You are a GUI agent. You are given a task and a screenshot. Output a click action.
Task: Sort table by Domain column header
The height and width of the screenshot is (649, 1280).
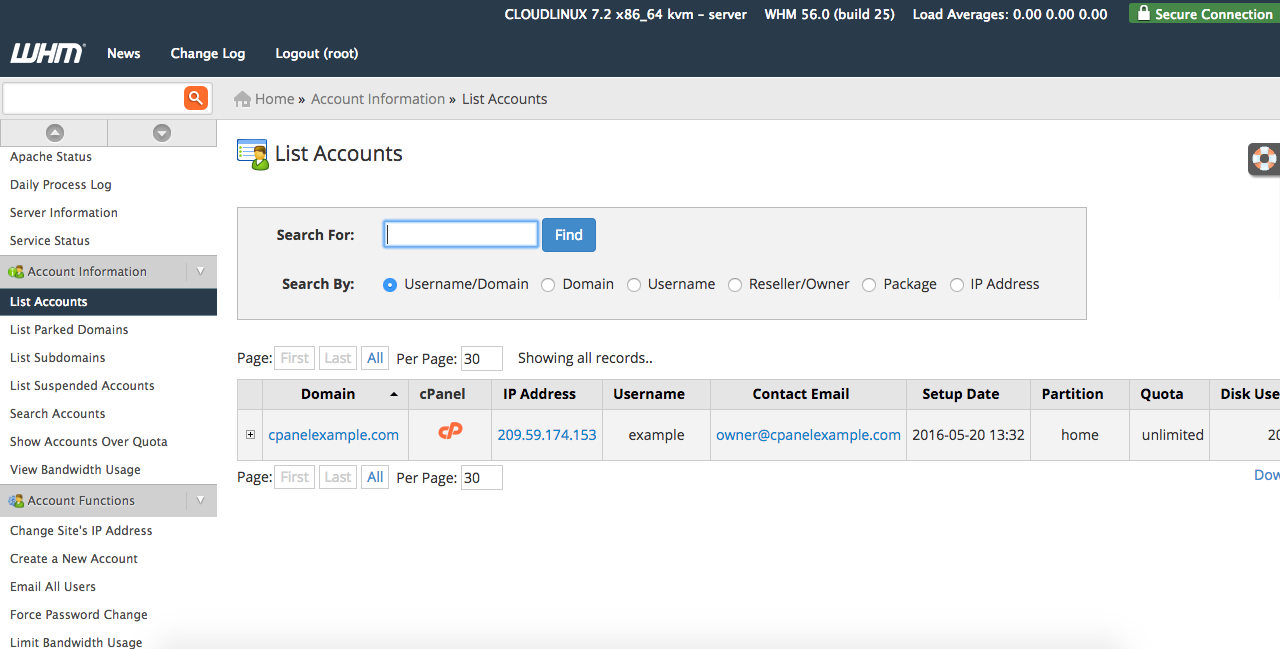coord(328,394)
